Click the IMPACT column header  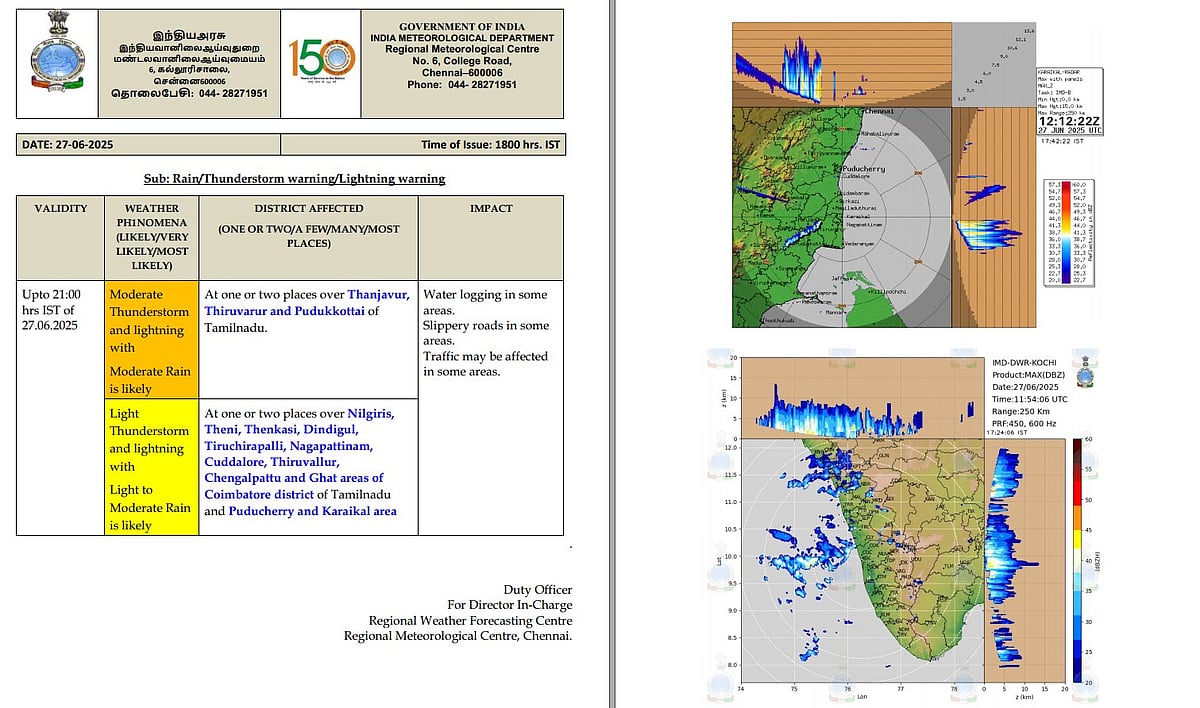coord(490,209)
